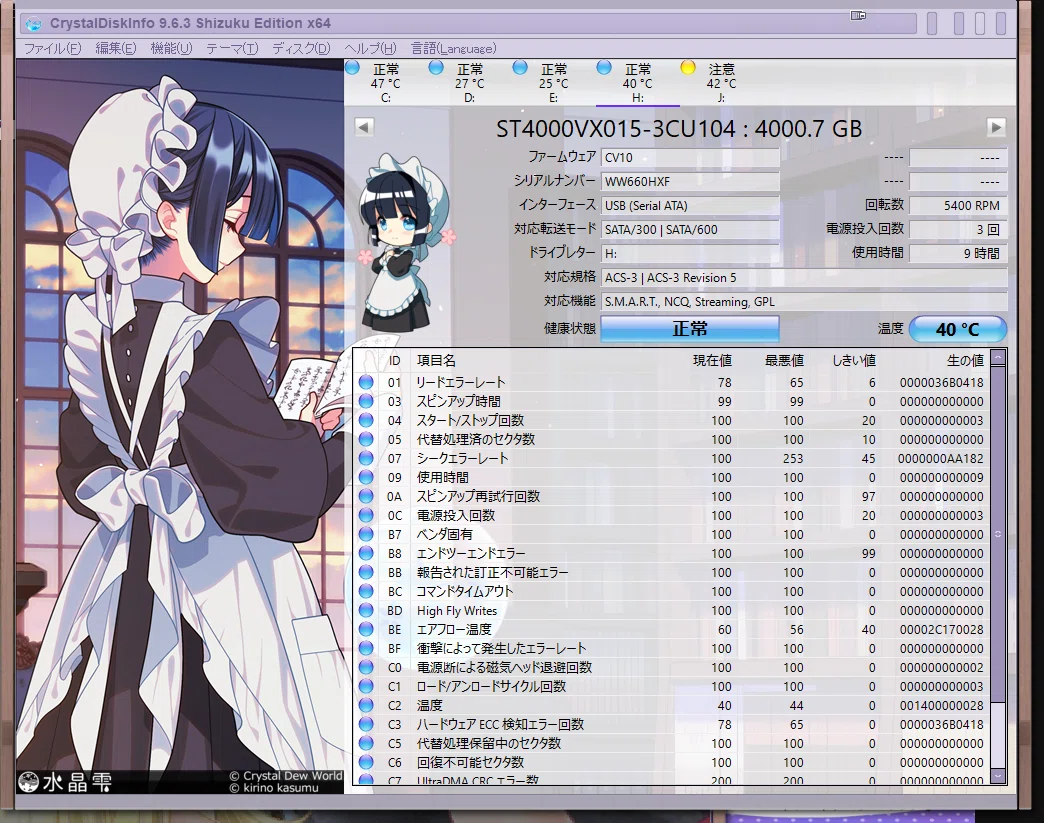Select drive H: tab showing 40 °C
Image resolution: width=1044 pixels, height=823 pixels.
637,83
